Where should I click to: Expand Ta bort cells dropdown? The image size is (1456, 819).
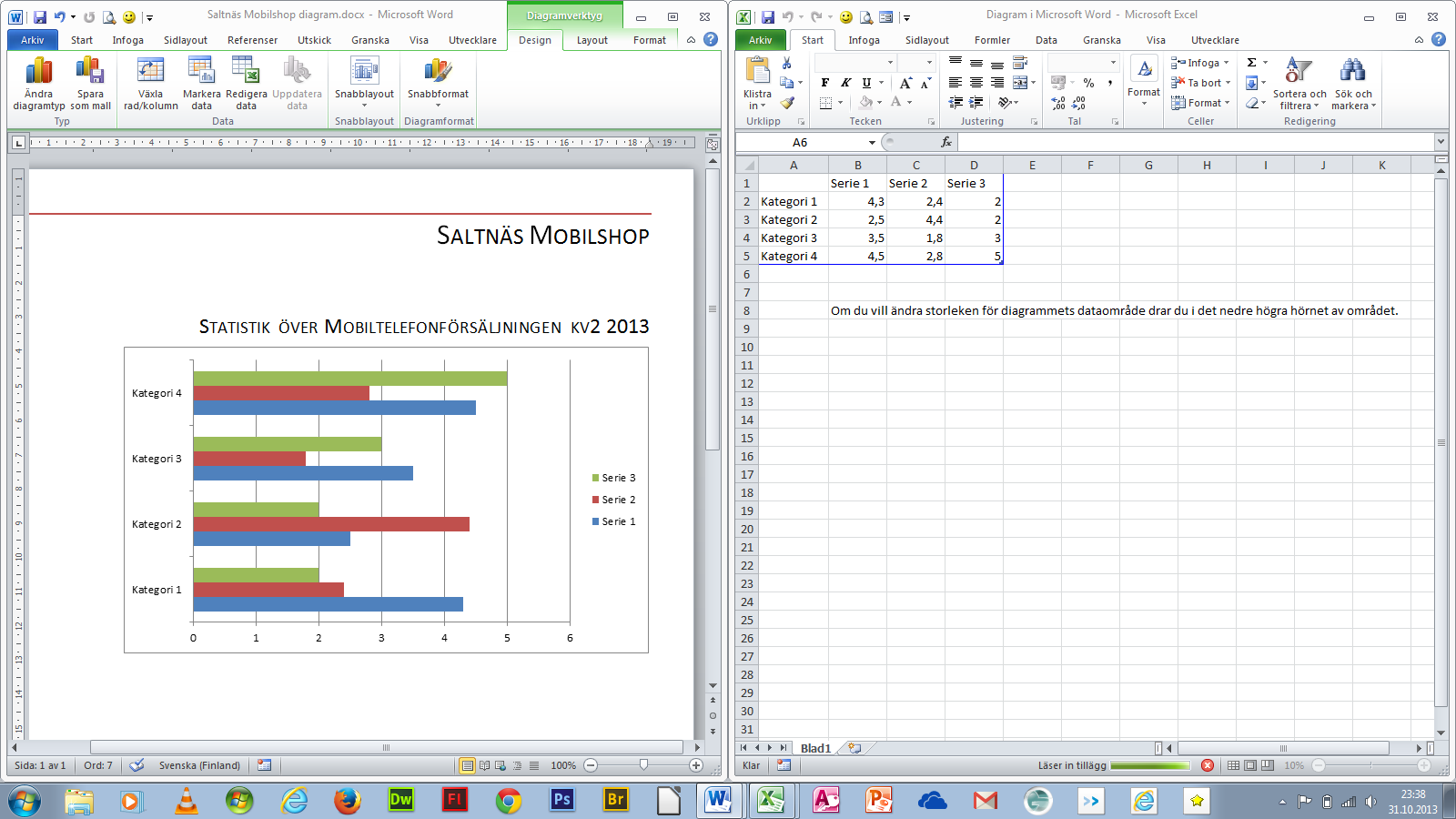(1228, 83)
